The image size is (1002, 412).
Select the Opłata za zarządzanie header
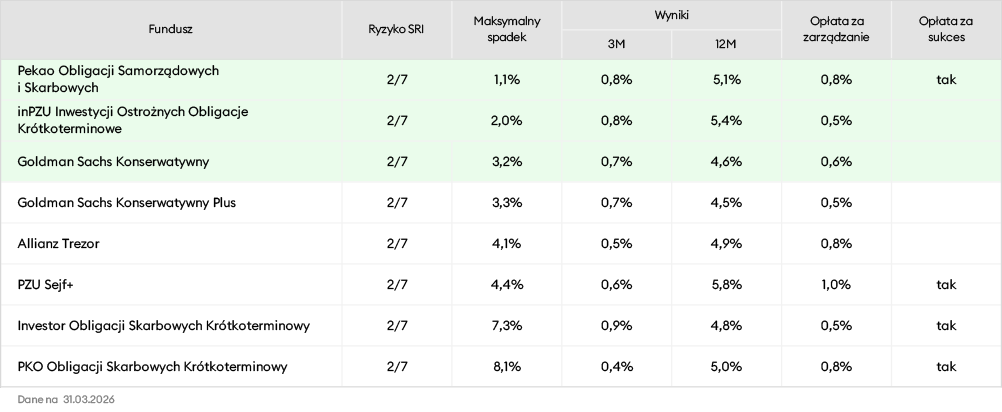(839, 29)
